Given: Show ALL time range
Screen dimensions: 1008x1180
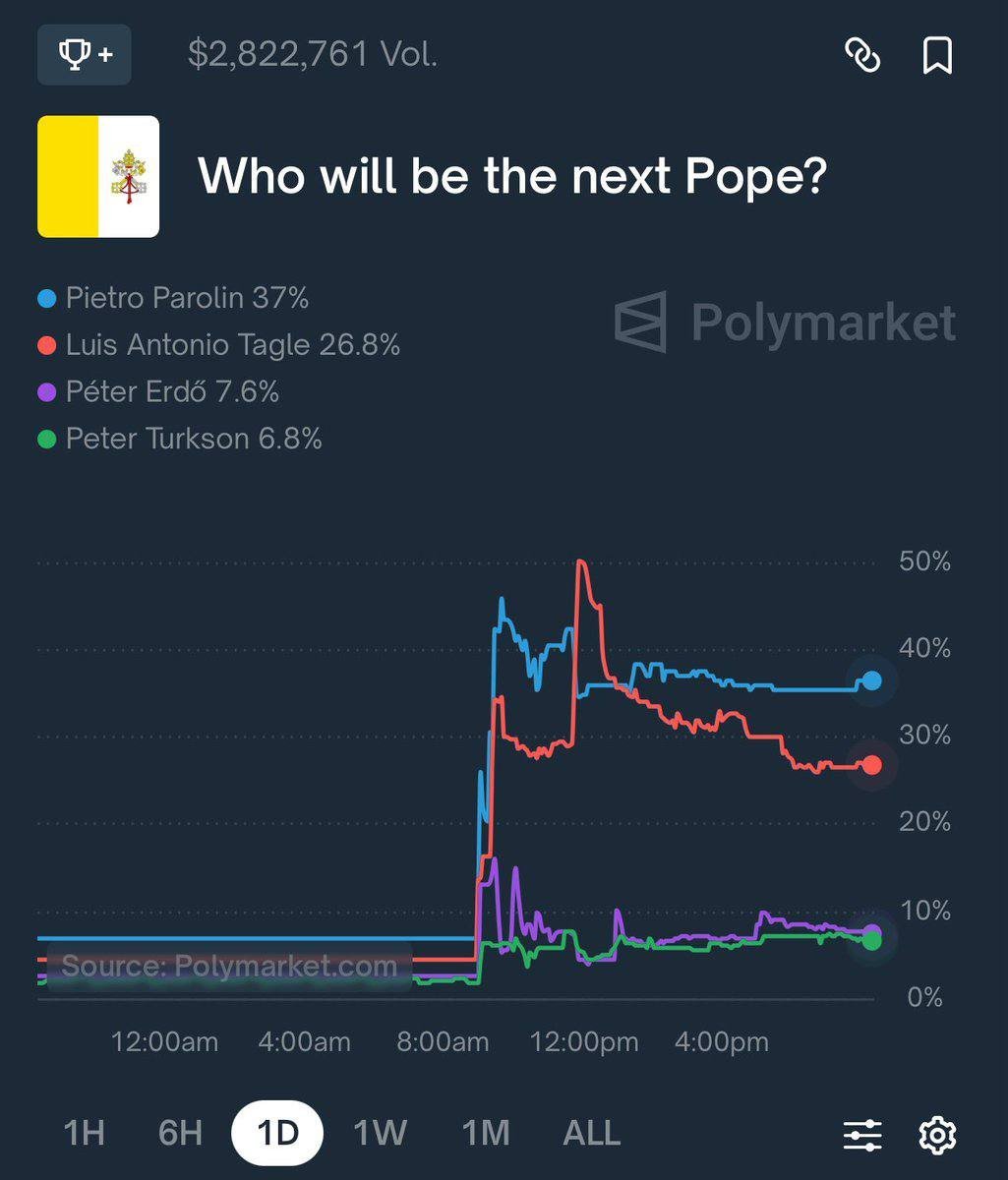Looking at the screenshot, I should tap(591, 1133).
